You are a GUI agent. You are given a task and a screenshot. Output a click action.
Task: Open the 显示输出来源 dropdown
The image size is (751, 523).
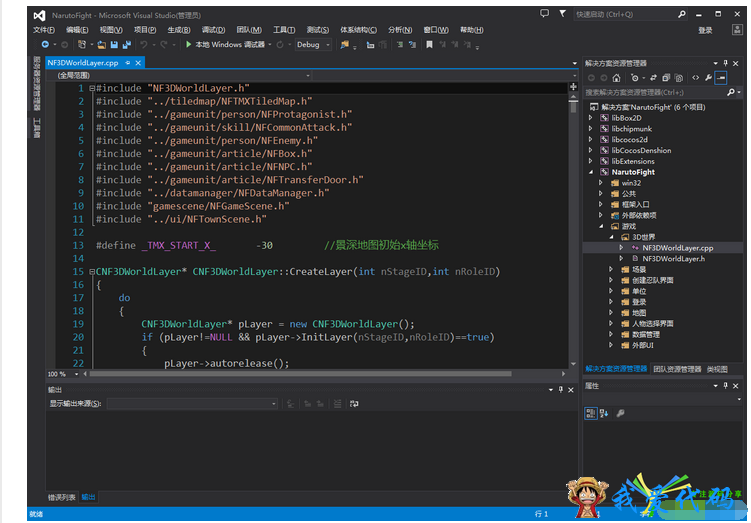pyautogui.click(x=192, y=404)
